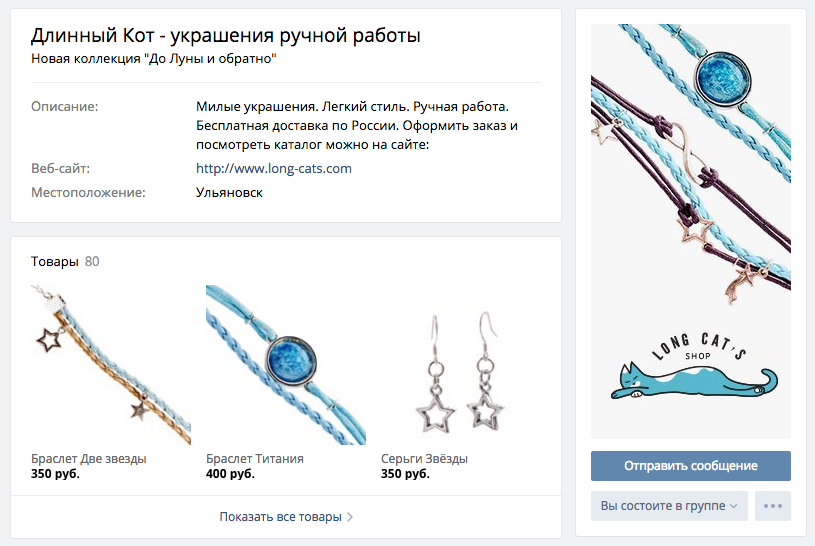
Task: Open the http://www.long-cats.com website link
Action: pyautogui.click(x=273, y=168)
